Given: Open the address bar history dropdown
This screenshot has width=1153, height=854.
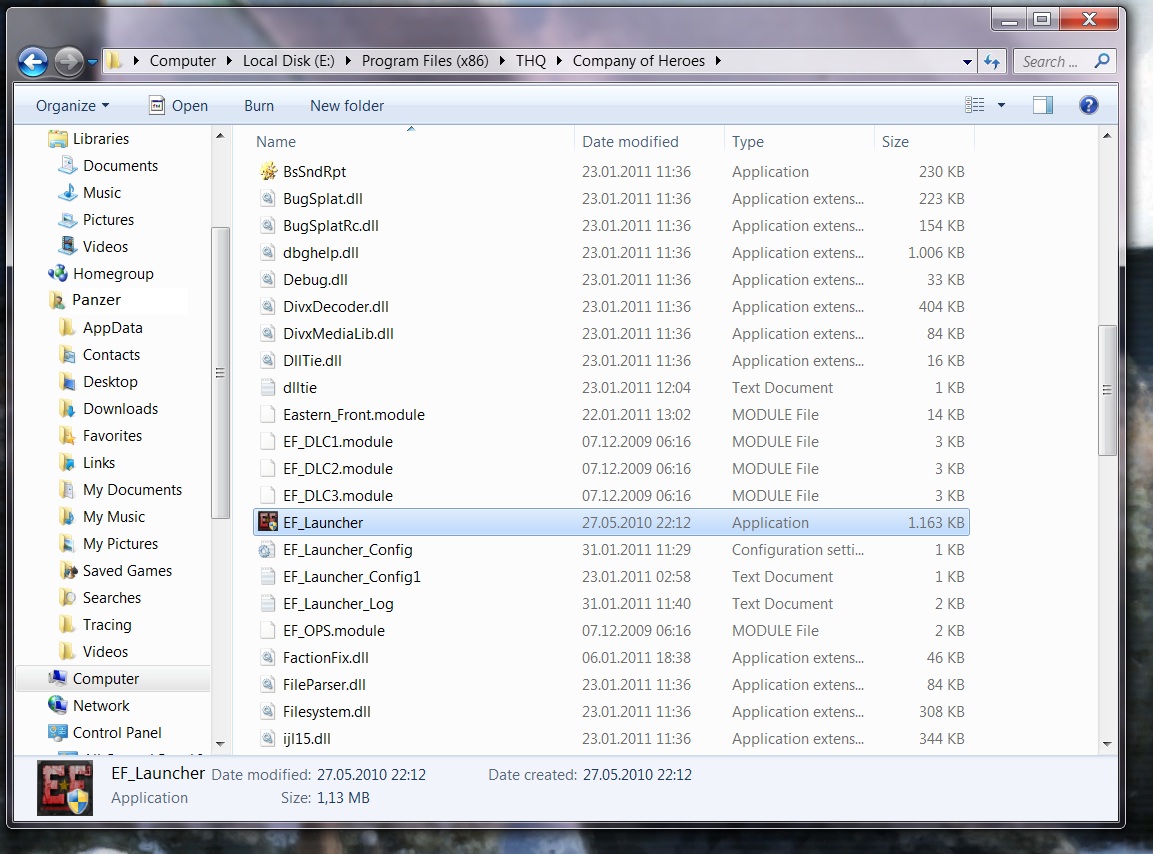Looking at the screenshot, I should [967, 63].
